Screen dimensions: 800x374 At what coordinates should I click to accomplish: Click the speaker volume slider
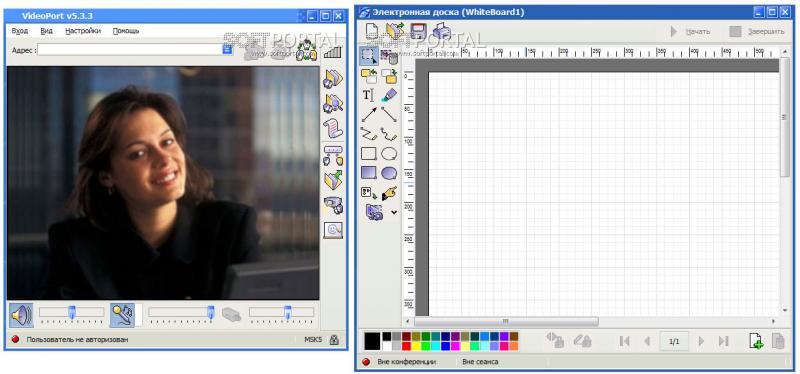[x=71, y=313]
